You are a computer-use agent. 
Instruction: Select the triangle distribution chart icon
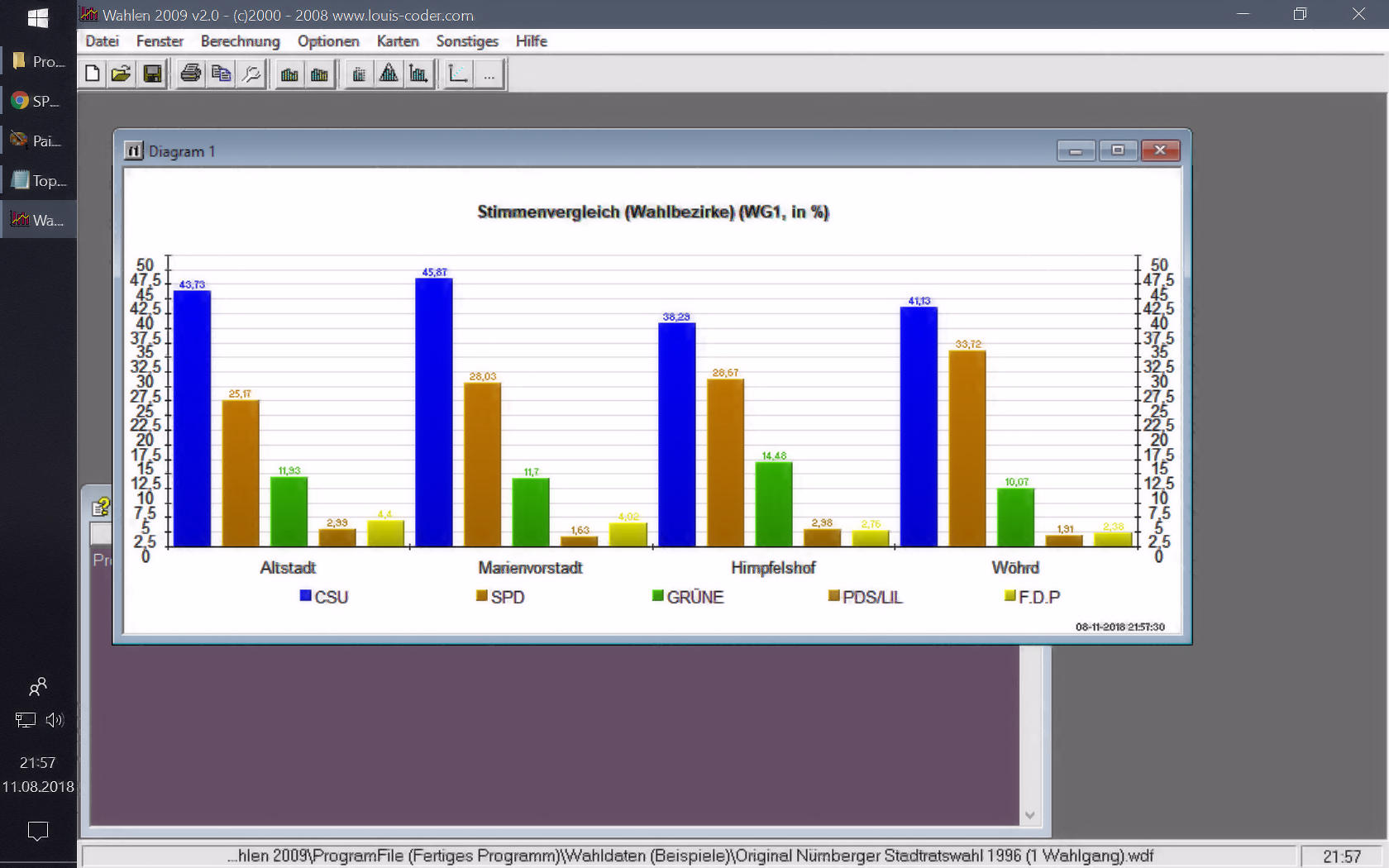pyautogui.click(x=389, y=74)
